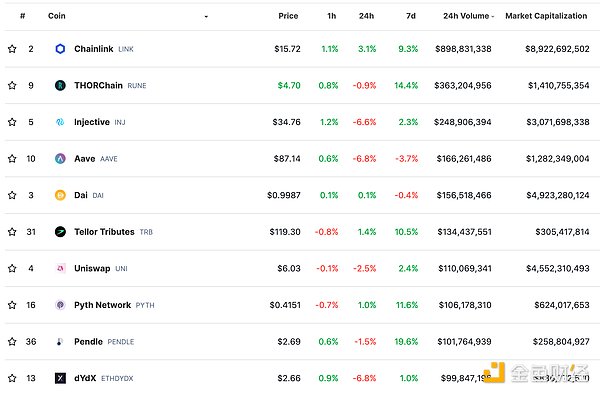
Task: Click the THORChain RUNE logo icon
Action: point(60,85)
